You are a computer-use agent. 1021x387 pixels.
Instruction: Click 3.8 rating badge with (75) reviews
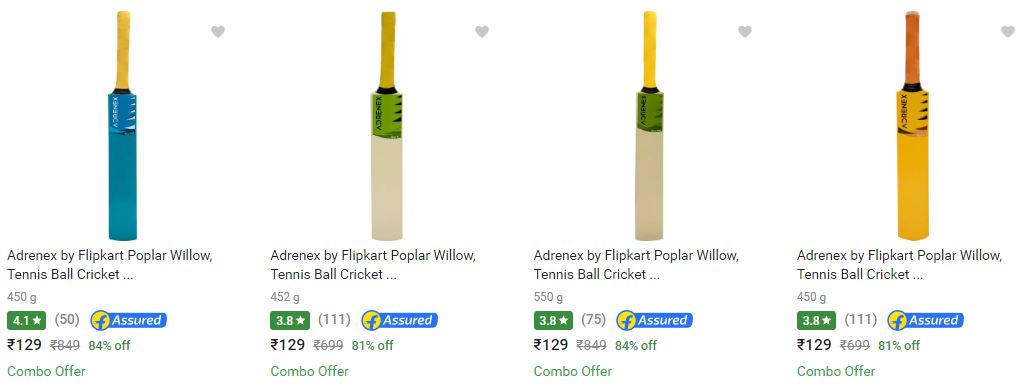(x=553, y=321)
